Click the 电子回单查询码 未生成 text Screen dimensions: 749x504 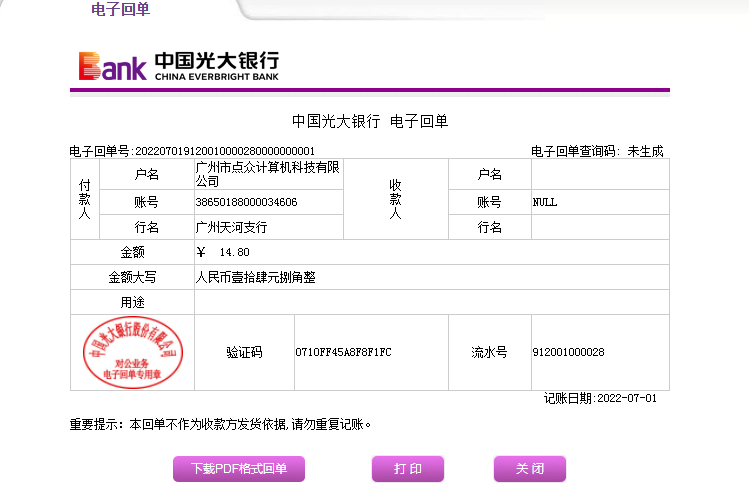(x=596, y=151)
